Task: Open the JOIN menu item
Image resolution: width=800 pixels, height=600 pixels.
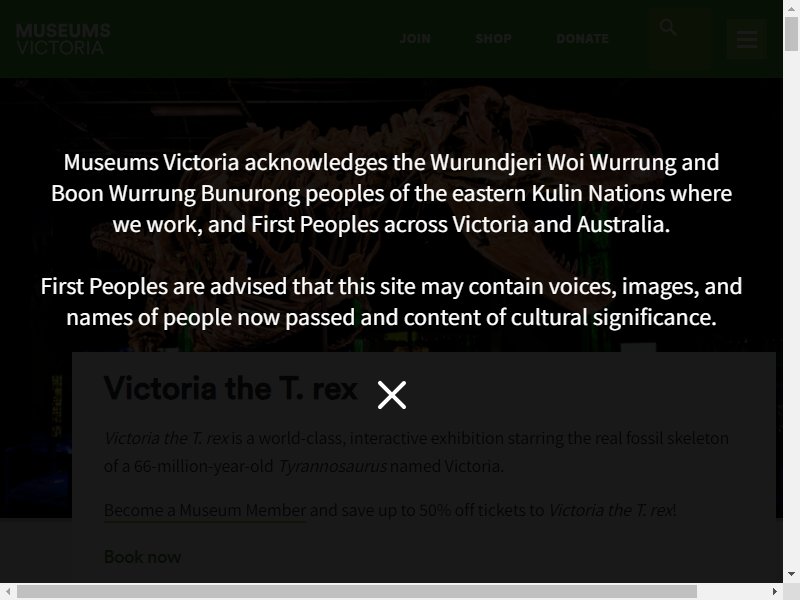Action: 415,39
